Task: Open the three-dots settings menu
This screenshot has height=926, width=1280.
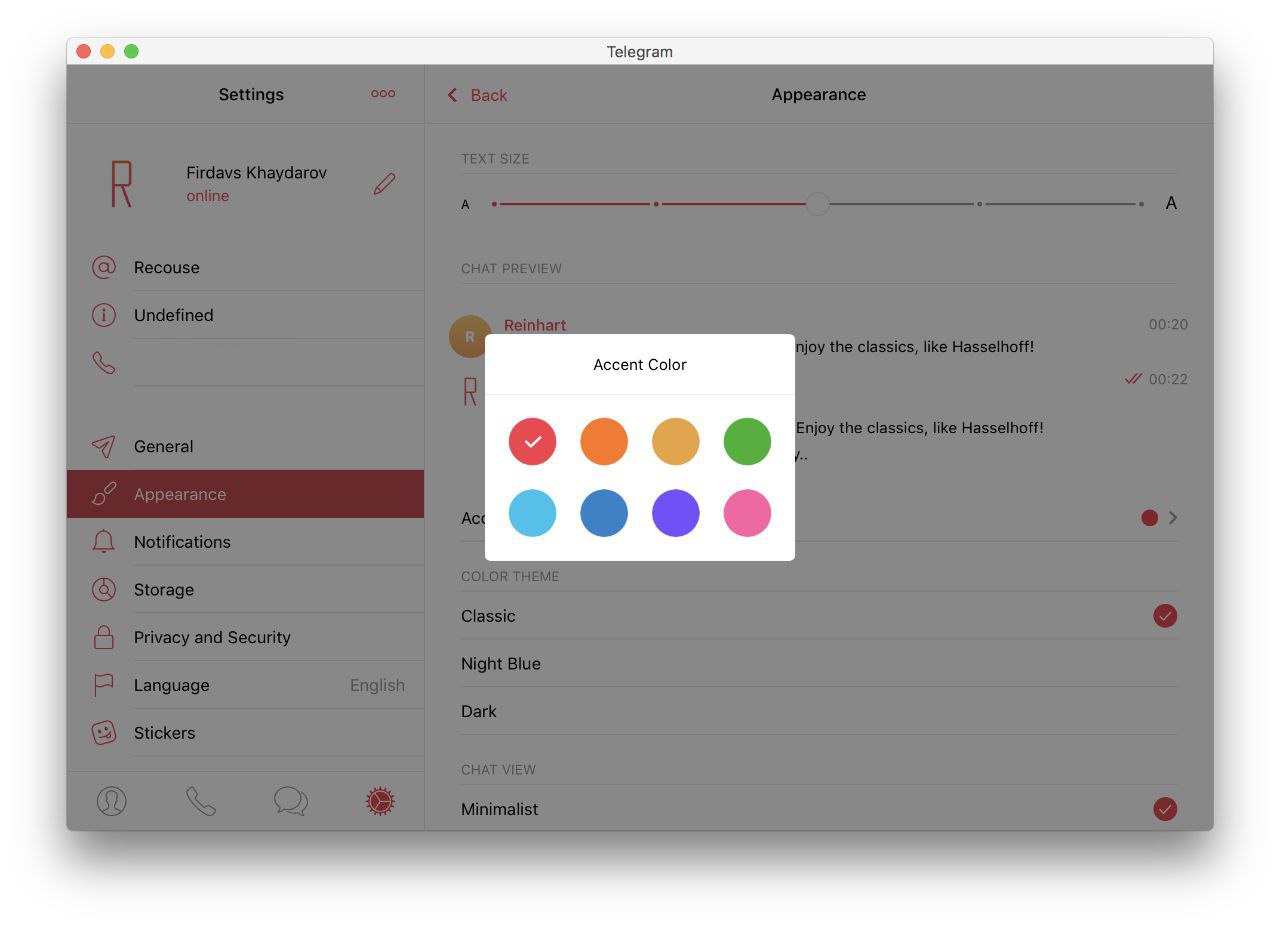Action: point(383,94)
